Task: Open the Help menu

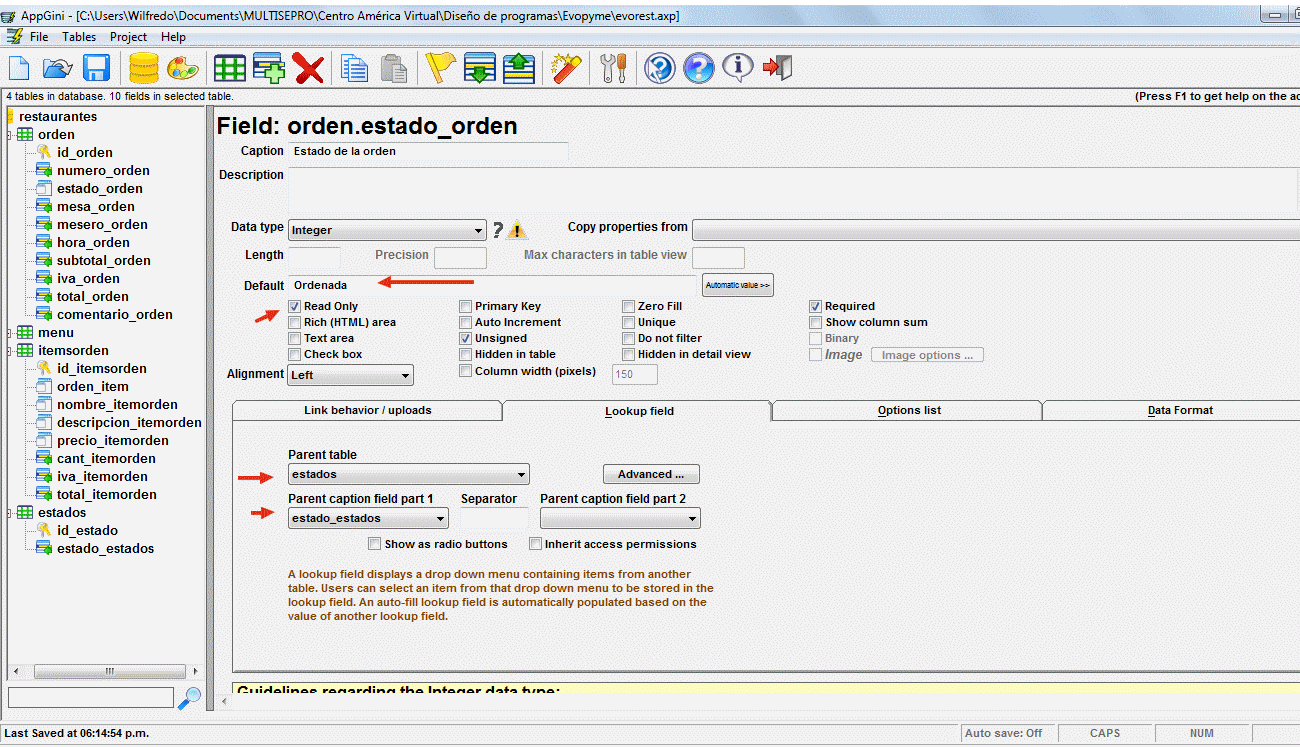Action: point(173,37)
